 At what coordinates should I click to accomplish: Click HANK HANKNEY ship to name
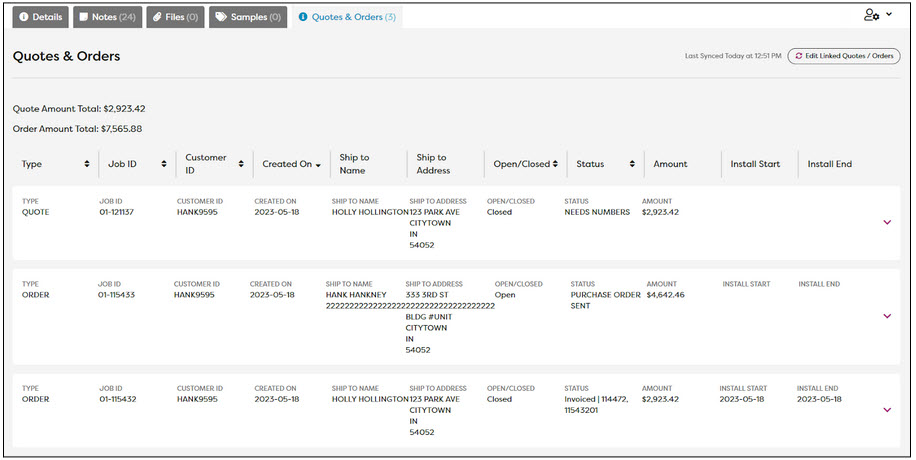point(356,295)
